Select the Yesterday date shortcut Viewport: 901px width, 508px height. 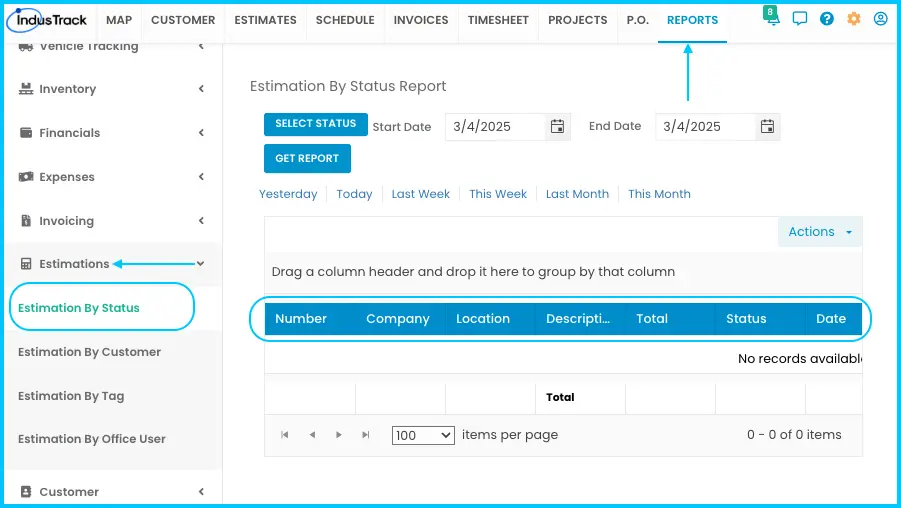click(288, 194)
